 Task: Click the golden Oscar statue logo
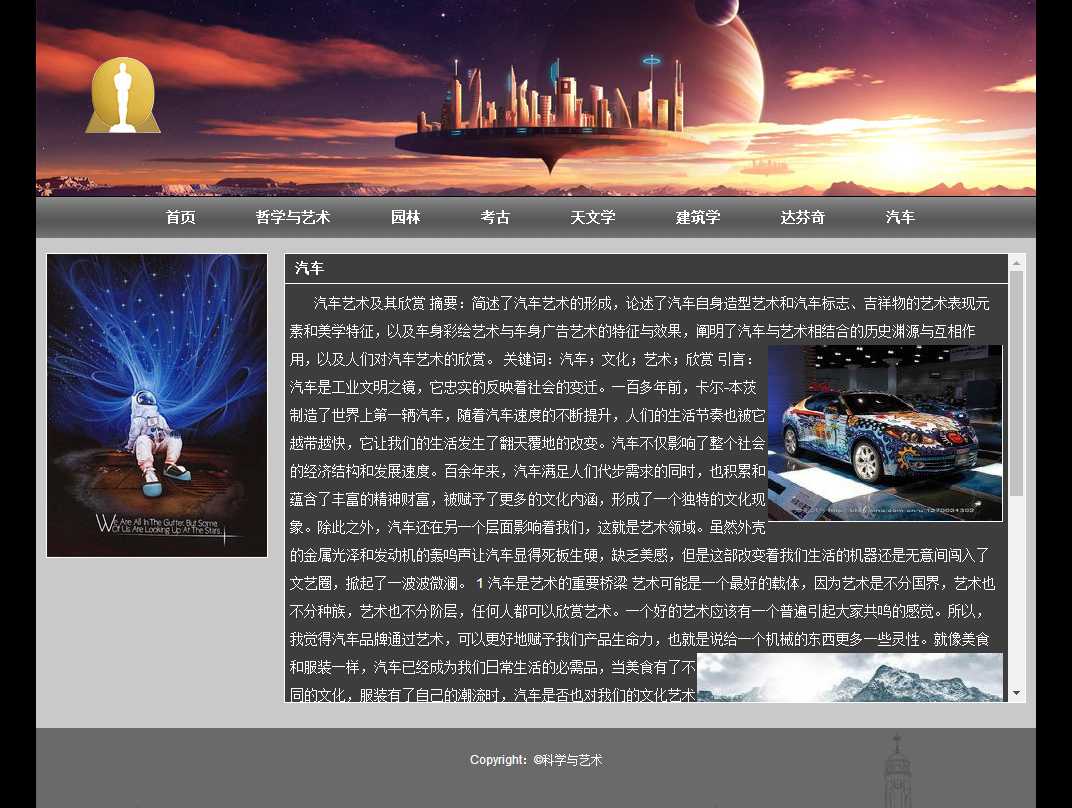click(x=123, y=96)
